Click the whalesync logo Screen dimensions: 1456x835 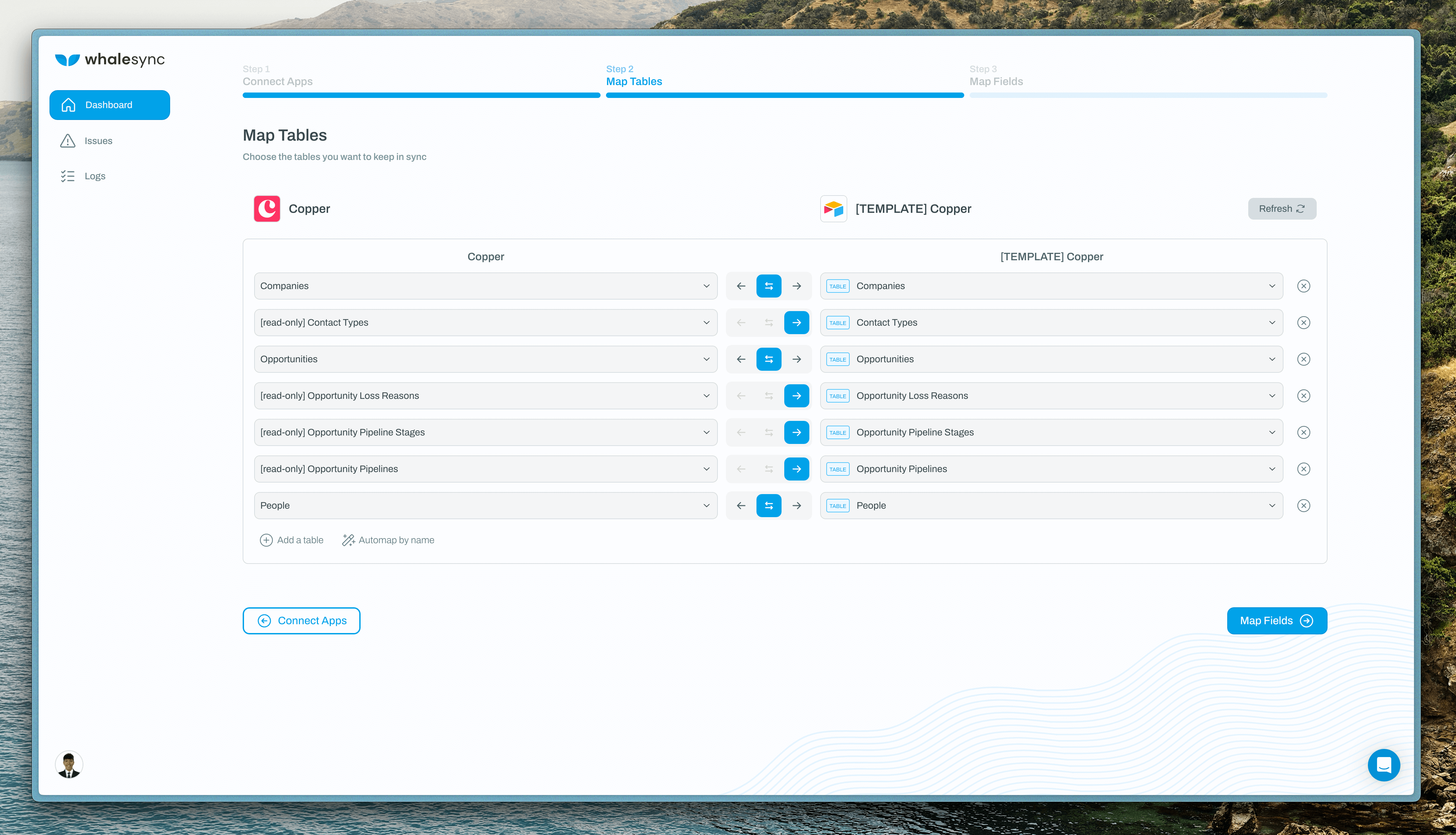(109, 60)
